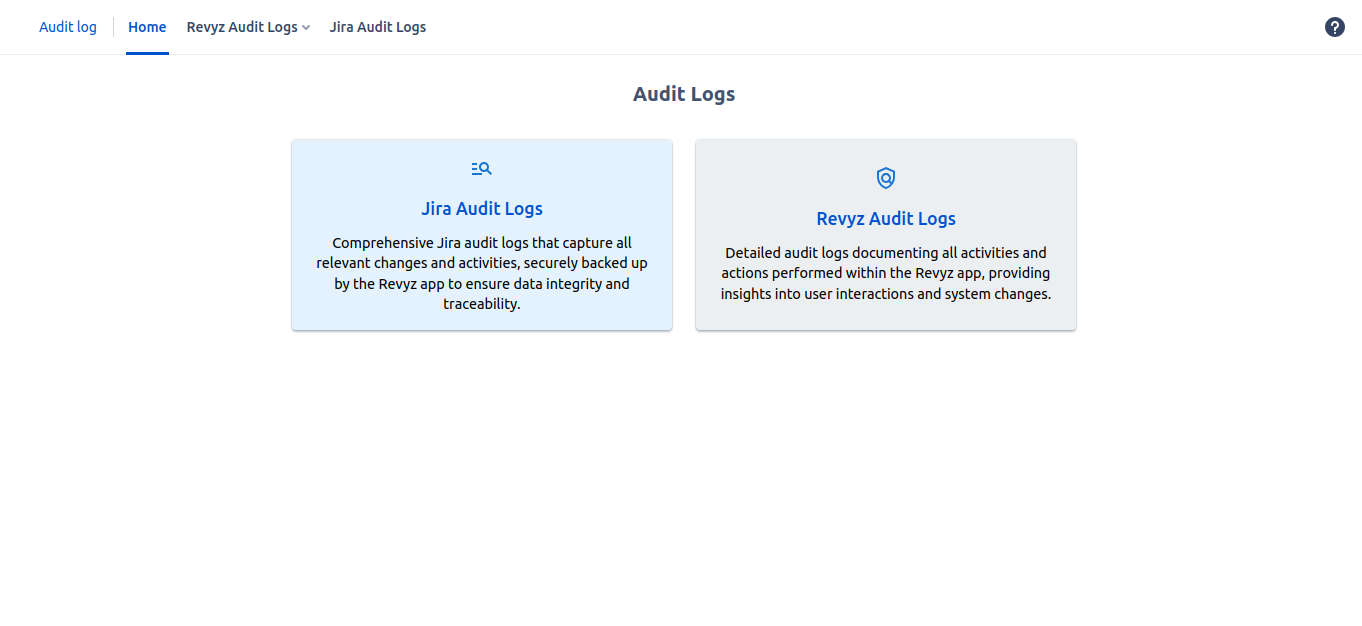
Task: Click the shield icon on Revyz card
Action: (x=885, y=178)
